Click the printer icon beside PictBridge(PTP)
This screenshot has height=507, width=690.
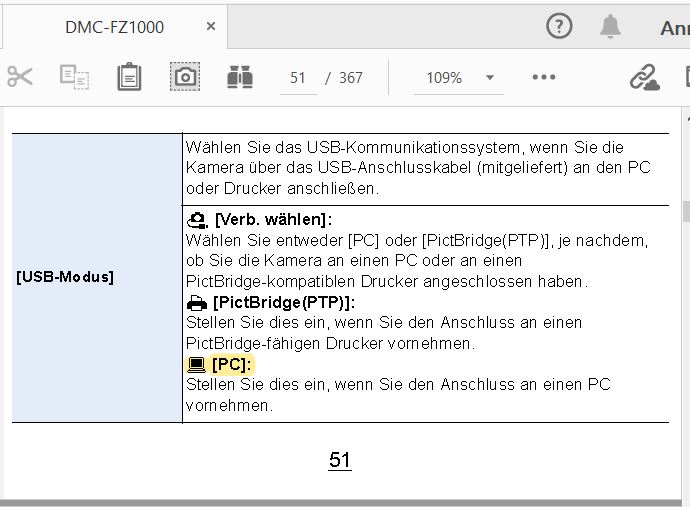[197, 303]
